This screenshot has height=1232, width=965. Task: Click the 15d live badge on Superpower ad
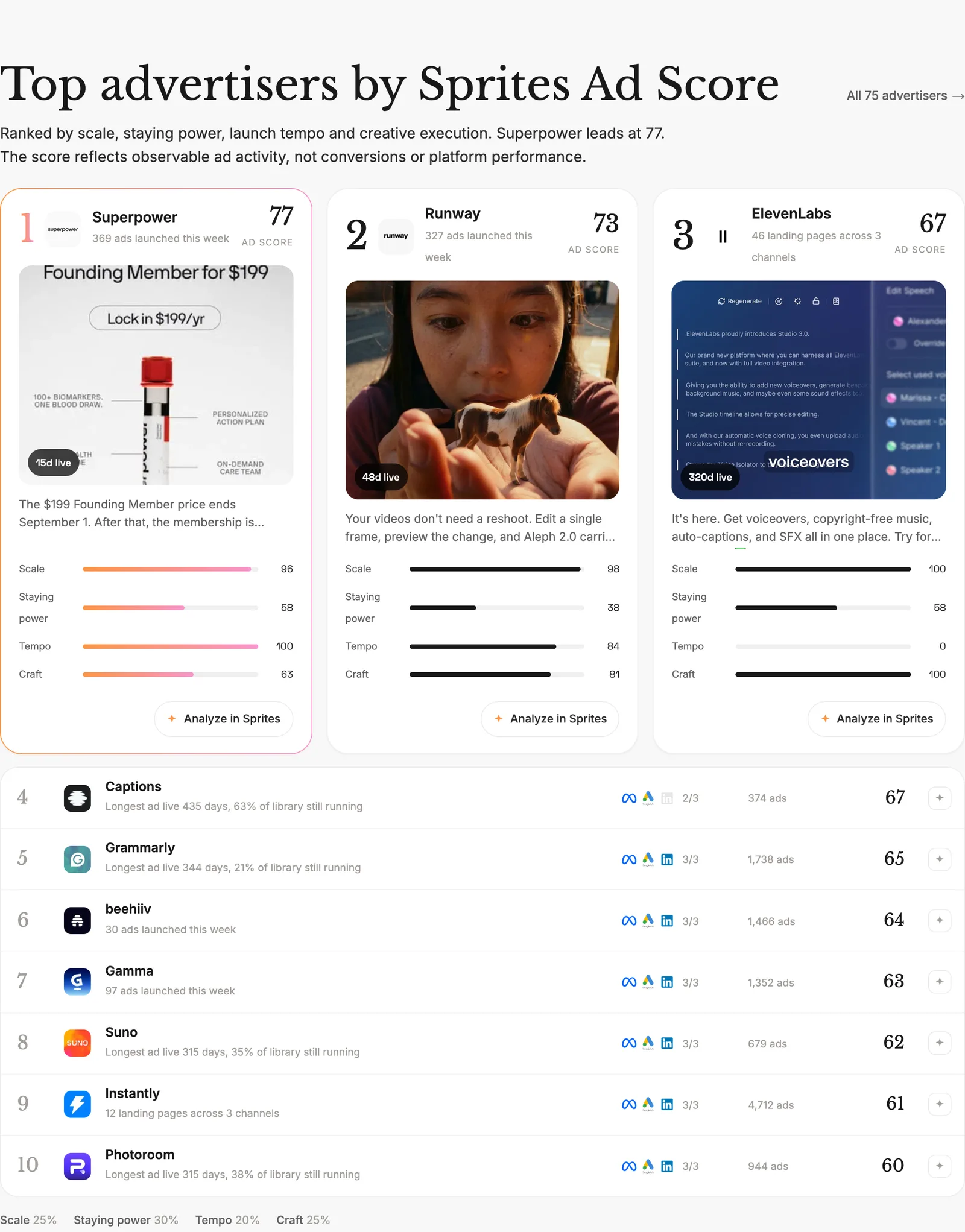tap(53, 463)
